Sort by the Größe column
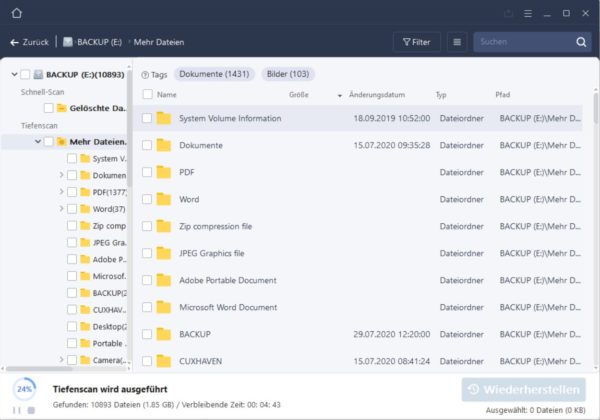This screenshot has width=600, height=420. point(298,94)
